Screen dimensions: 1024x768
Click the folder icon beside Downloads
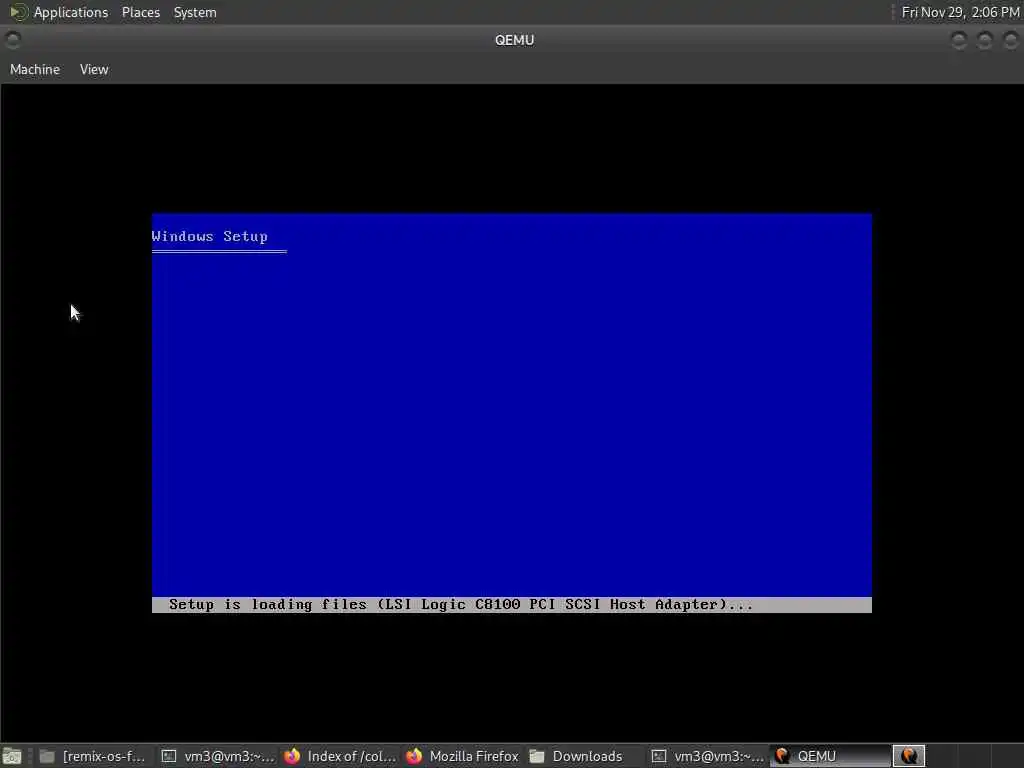pyautogui.click(x=537, y=756)
